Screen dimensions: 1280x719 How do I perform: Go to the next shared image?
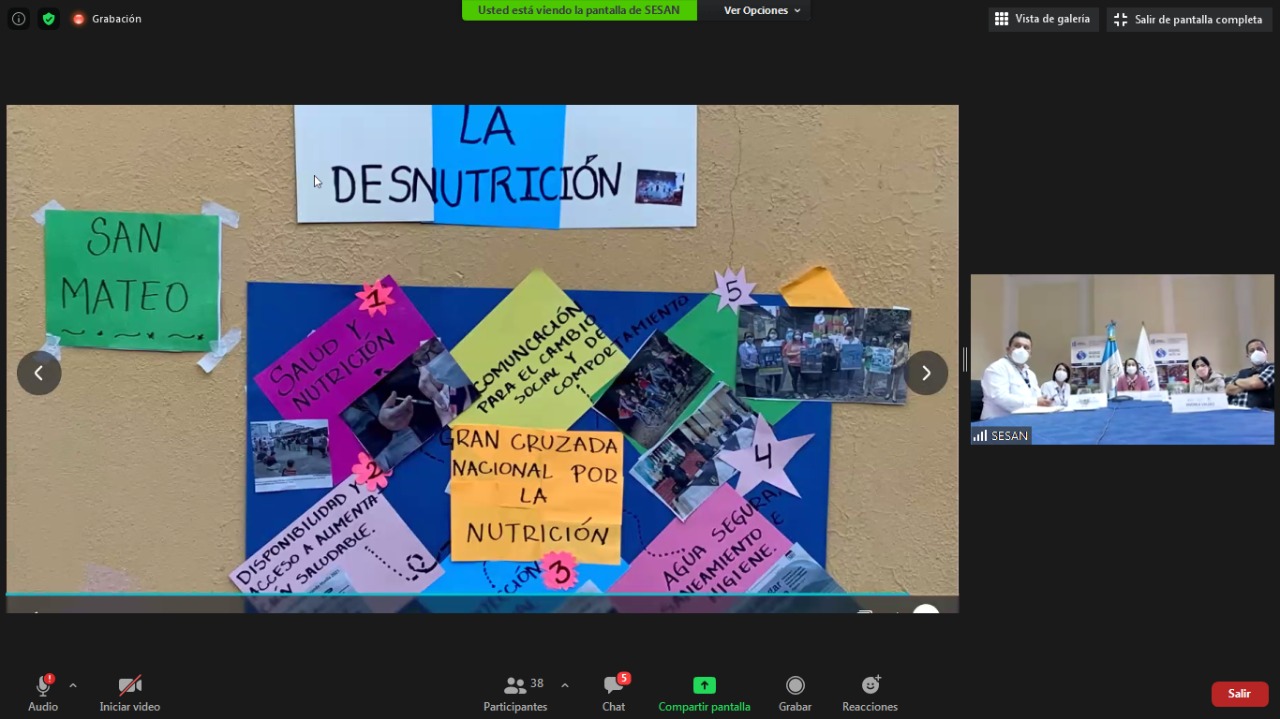click(926, 373)
